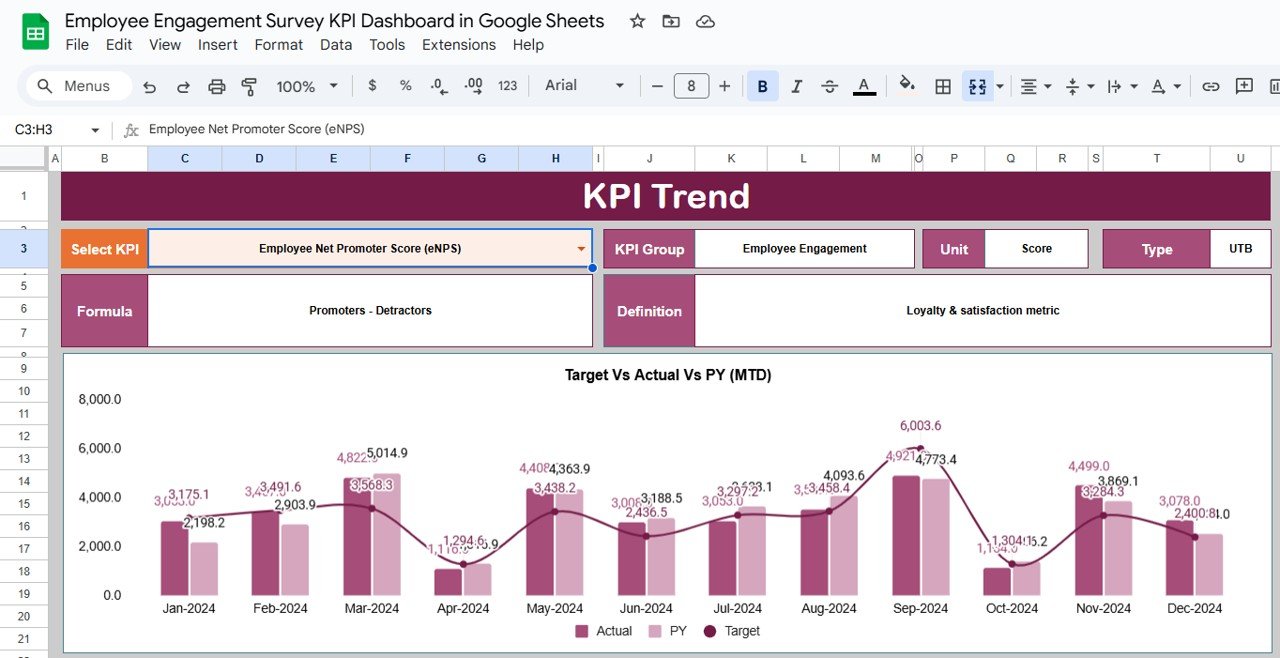
Task: Toggle italic formatting
Action: coord(795,86)
